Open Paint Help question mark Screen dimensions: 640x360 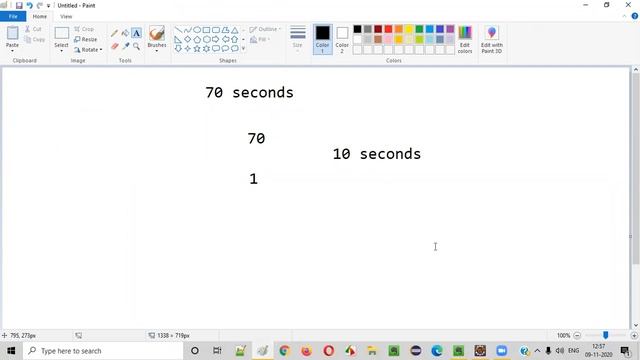(635, 16)
